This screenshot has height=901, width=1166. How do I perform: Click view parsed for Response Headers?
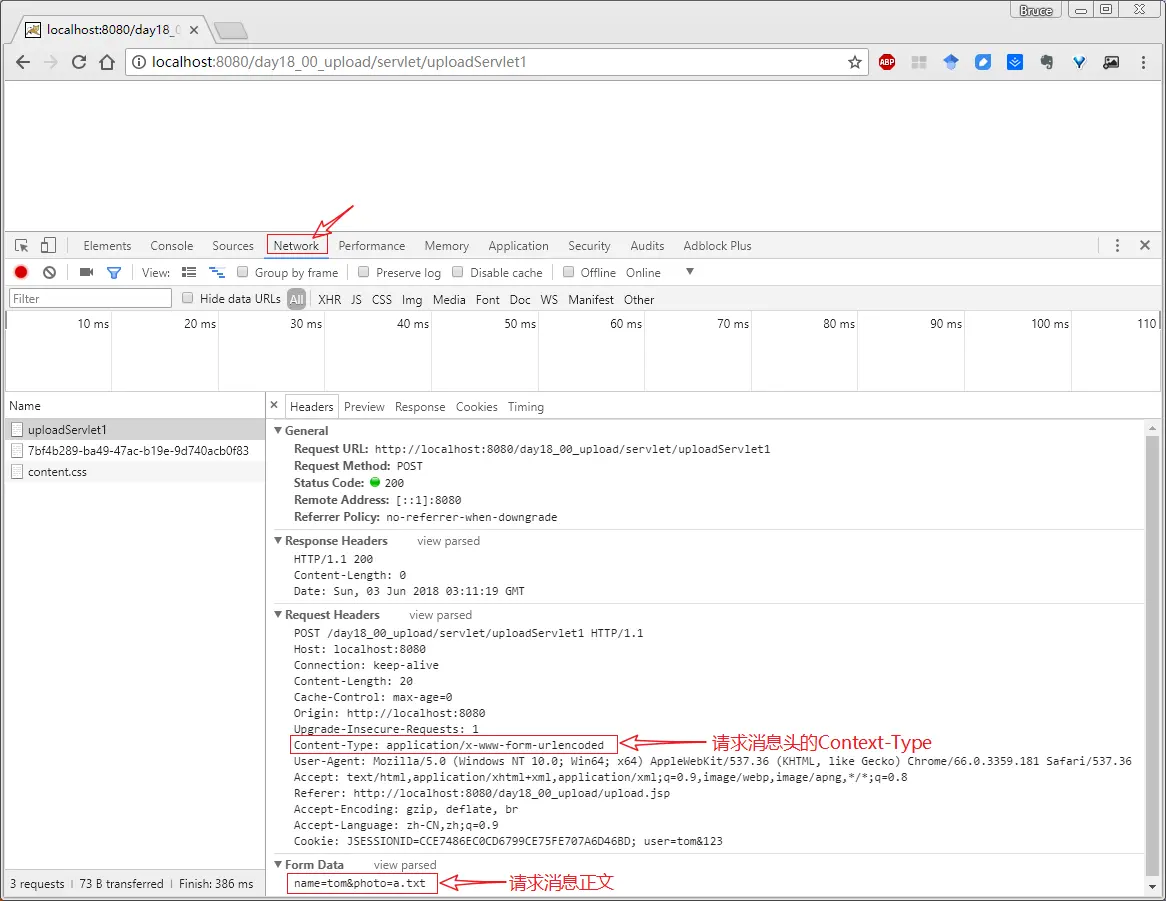pos(448,540)
